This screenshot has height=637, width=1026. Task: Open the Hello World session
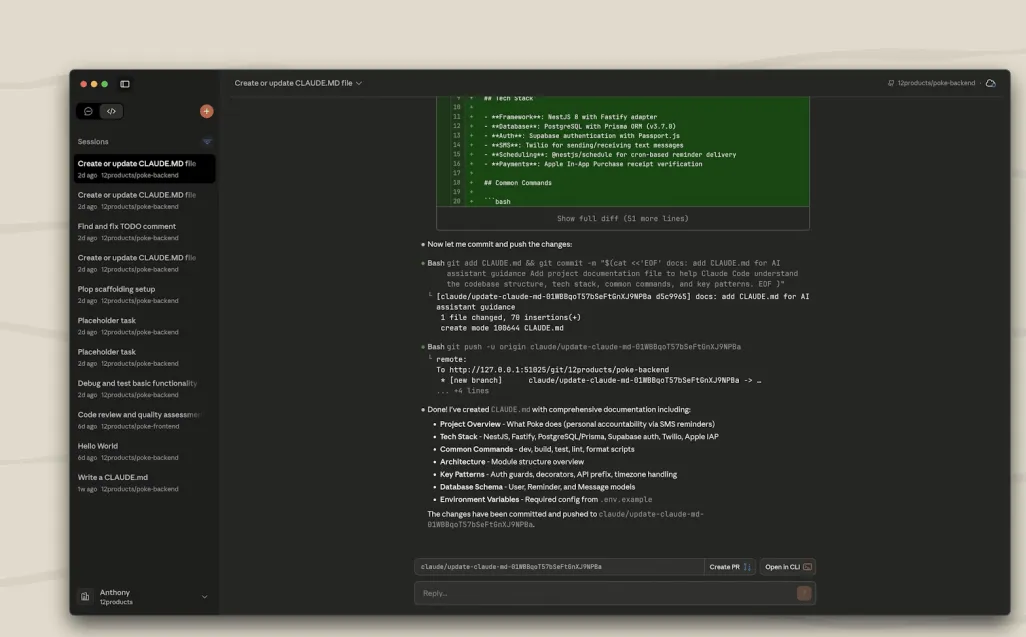pyautogui.click(x=144, y=451)
